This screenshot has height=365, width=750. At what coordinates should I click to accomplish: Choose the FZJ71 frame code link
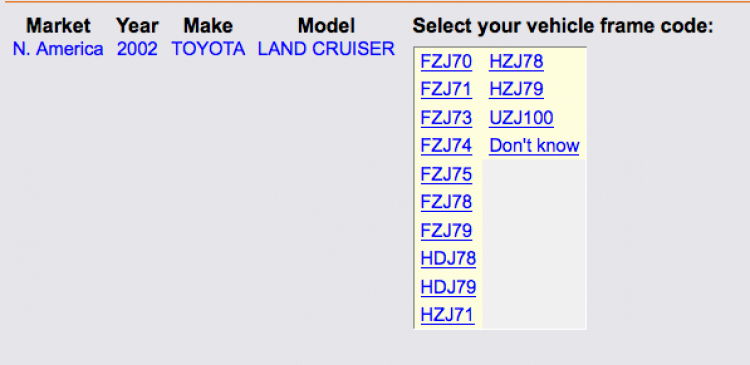pos(446,89)
